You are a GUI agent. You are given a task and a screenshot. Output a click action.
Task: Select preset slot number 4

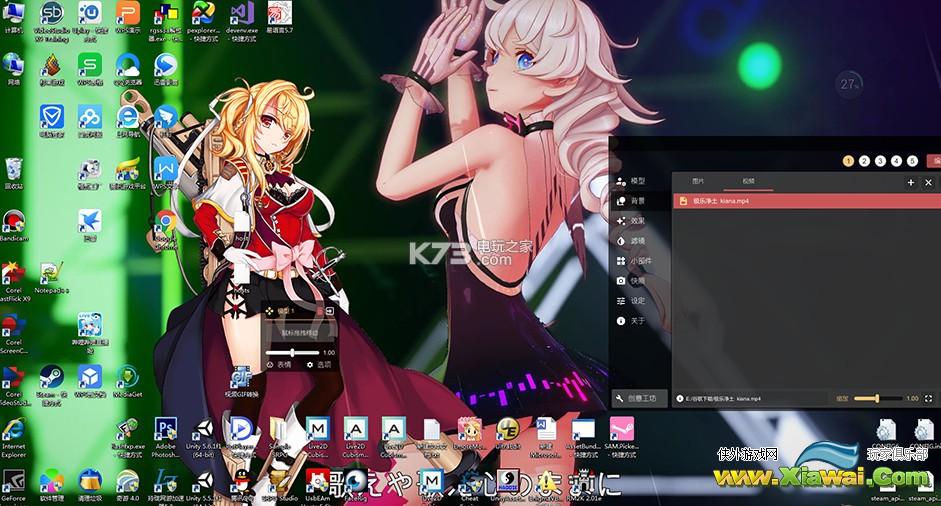(897, 161)
